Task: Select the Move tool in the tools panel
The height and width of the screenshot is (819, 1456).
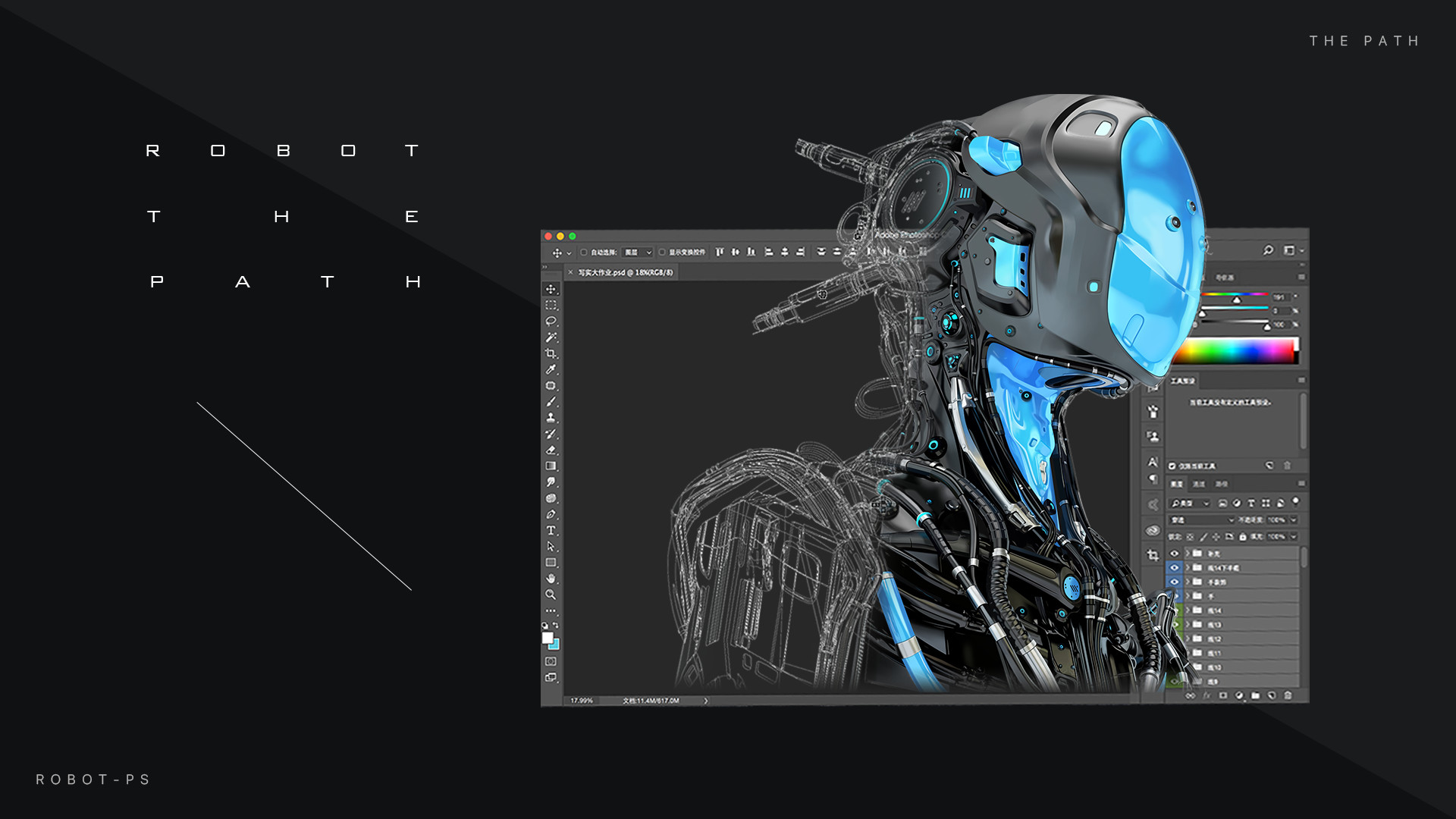Action: coord(551,290)
